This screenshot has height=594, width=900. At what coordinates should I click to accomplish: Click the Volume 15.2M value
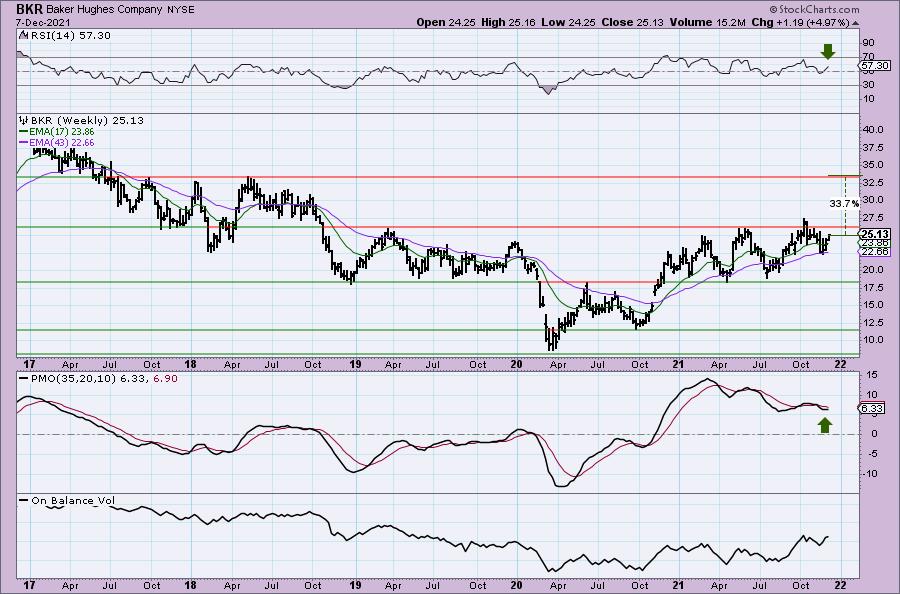(710, 22)
